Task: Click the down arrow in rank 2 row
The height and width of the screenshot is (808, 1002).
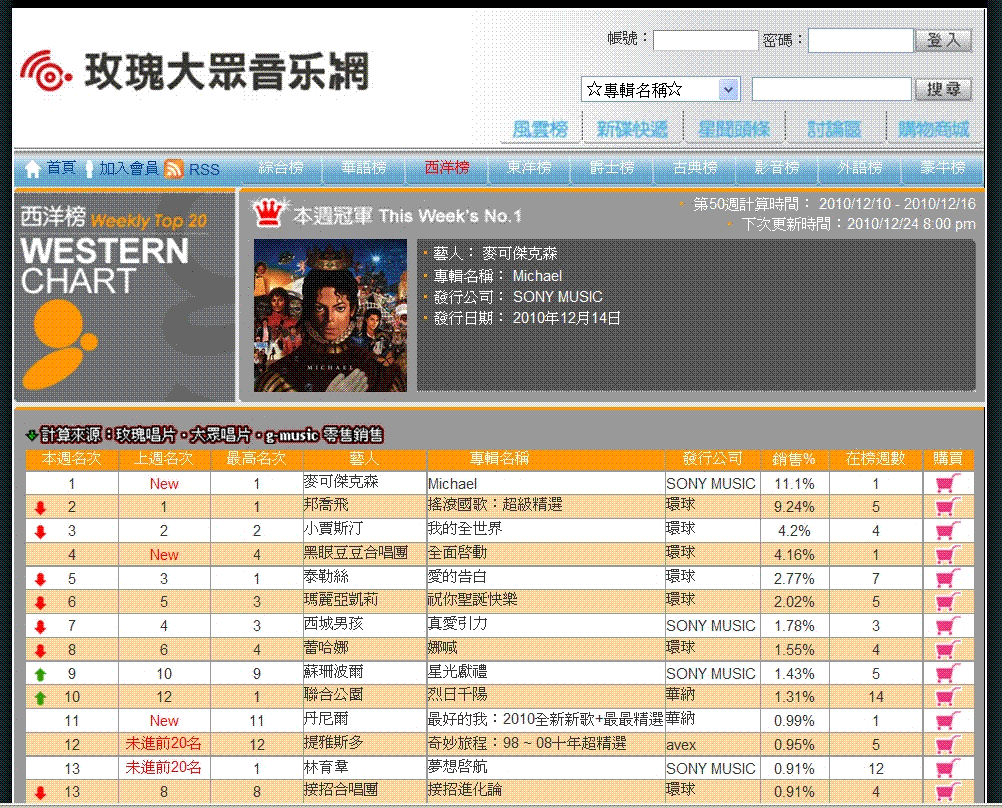Action: pos(40,508)
